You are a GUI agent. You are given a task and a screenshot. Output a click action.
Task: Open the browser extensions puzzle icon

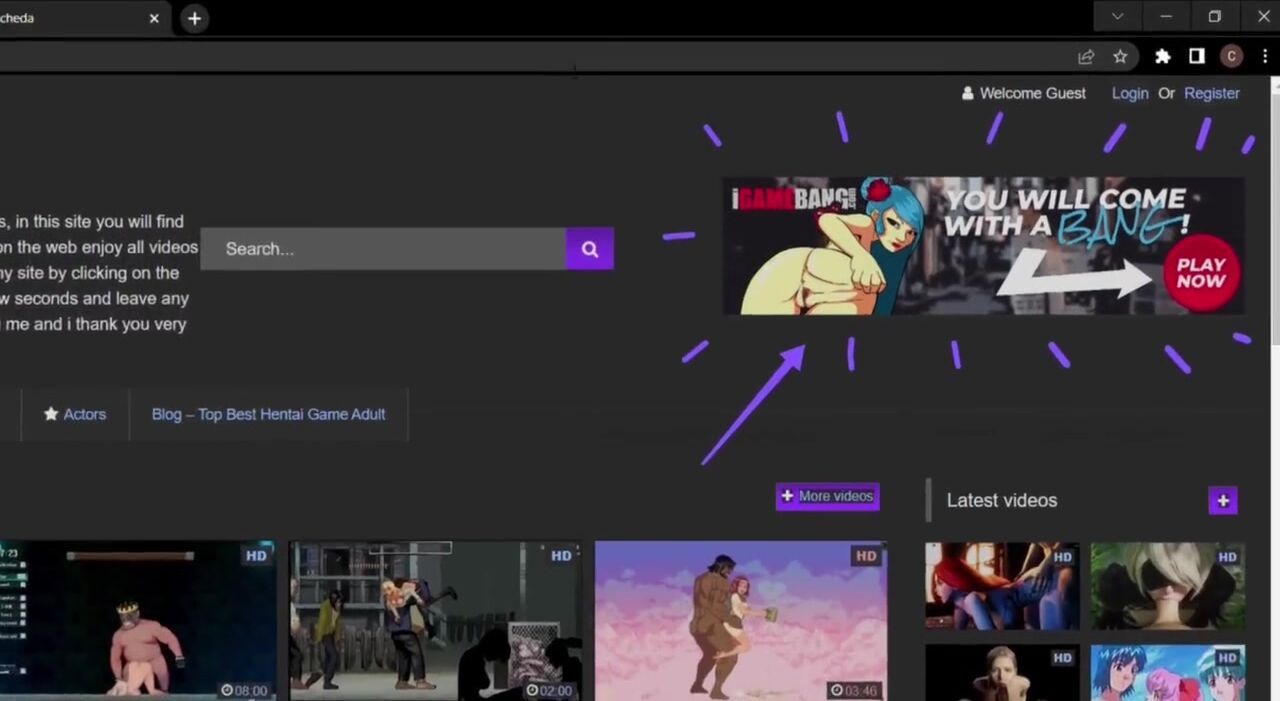(1162, 57)
